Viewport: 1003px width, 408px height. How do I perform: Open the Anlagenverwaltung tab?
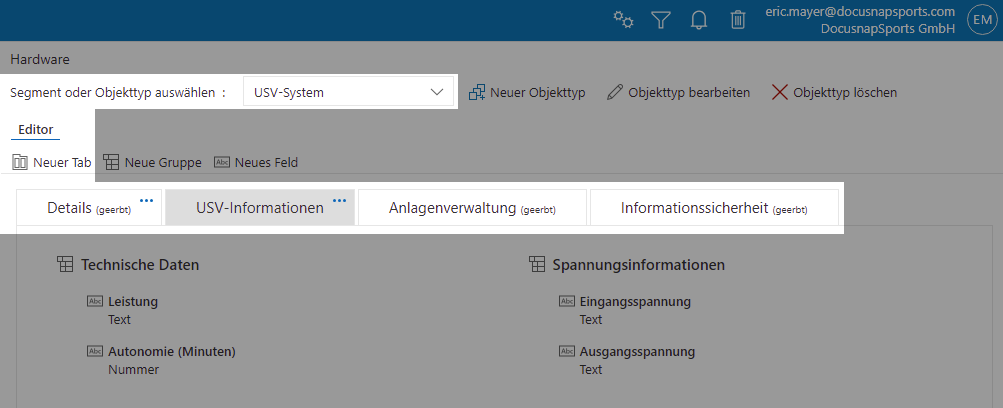472,207
